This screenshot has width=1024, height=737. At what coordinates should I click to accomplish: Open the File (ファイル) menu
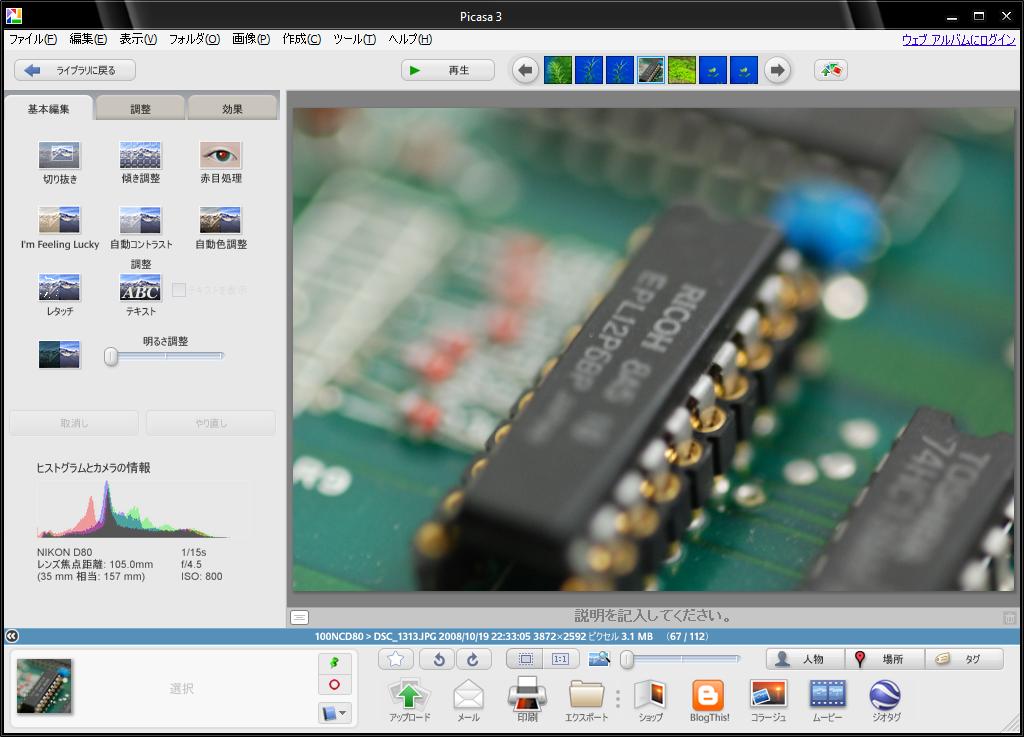point(33,39)
